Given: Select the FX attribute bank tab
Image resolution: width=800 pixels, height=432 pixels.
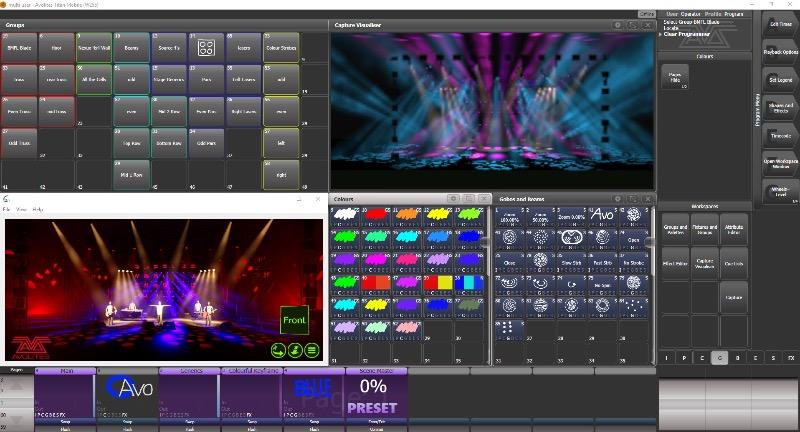Looking at the screenshot, I should 791,358.
